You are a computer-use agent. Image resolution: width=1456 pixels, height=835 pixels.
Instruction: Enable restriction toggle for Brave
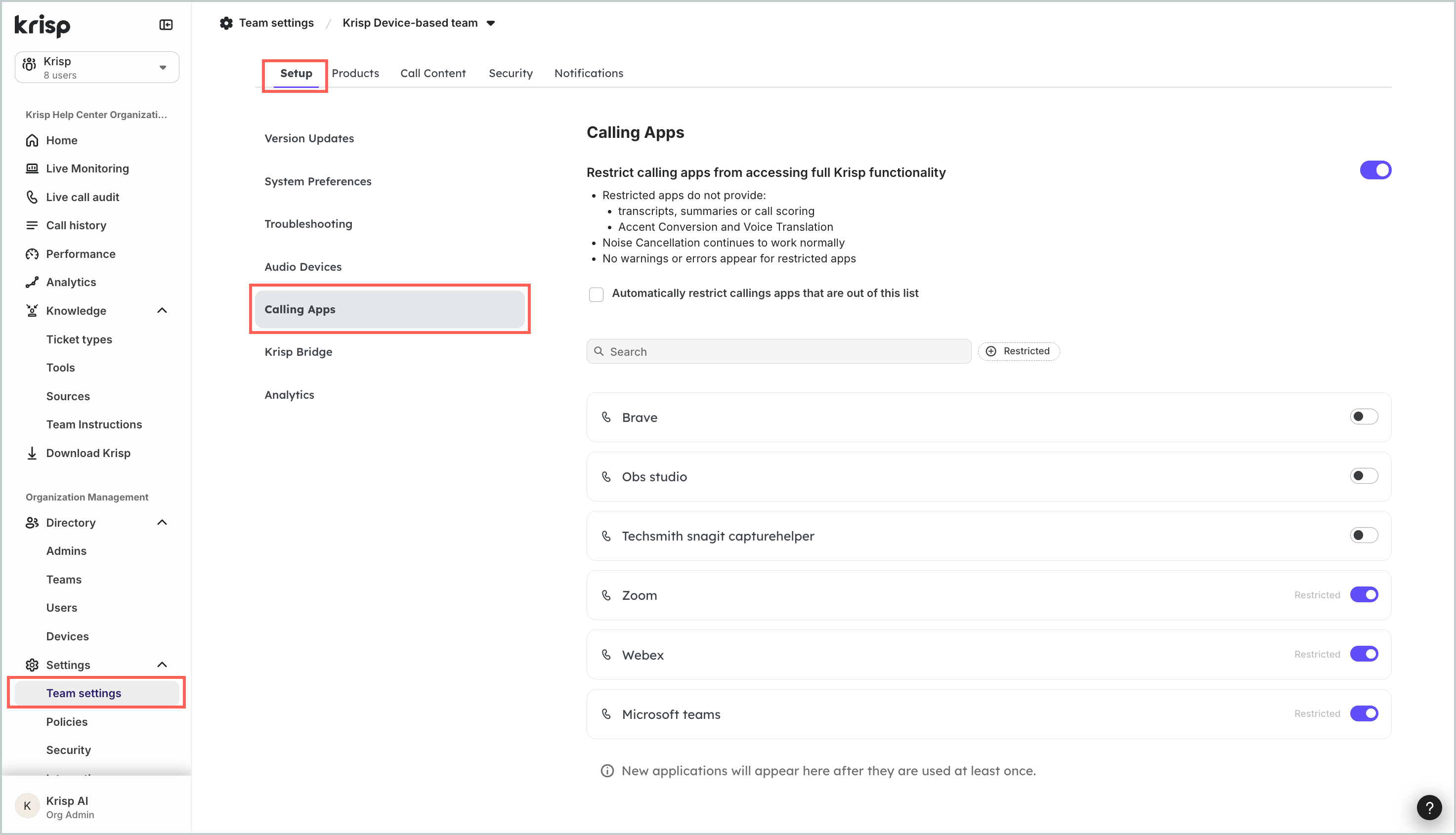pyautogui.click(x=1364, y=417)
